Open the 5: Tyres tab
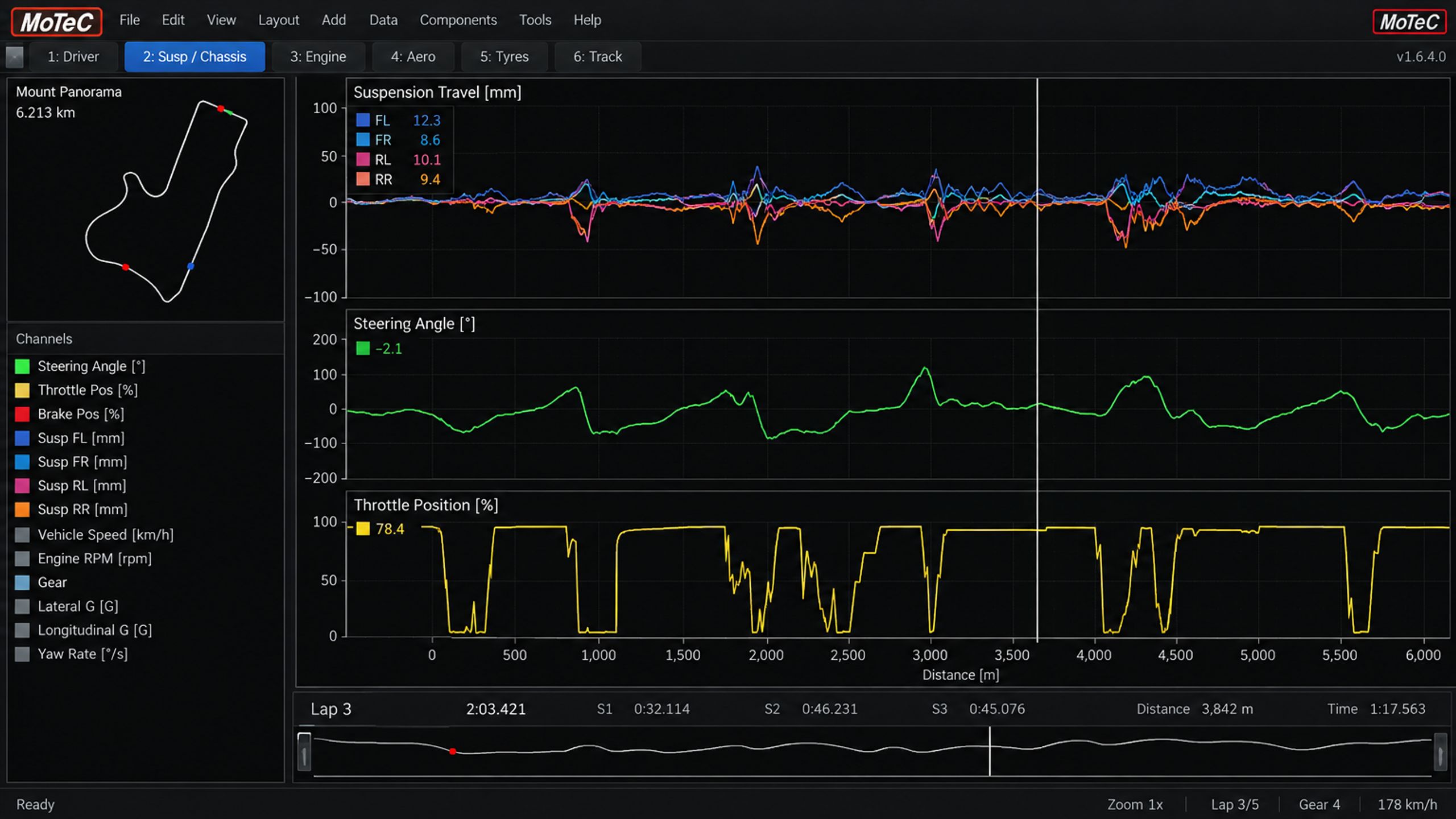1456x819 pixels. pyautogui.click(x=504, y=57)
